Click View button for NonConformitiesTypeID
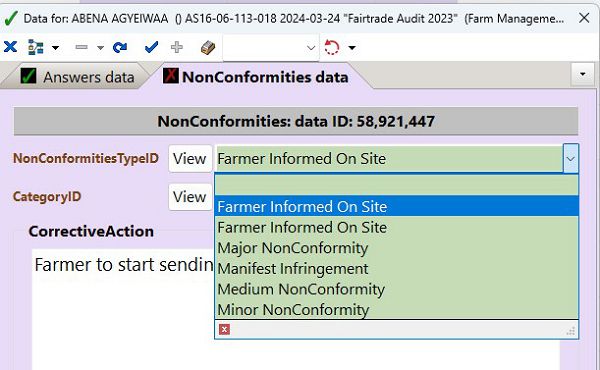This screenshot has height=370, width=600. tap(190, 158)
